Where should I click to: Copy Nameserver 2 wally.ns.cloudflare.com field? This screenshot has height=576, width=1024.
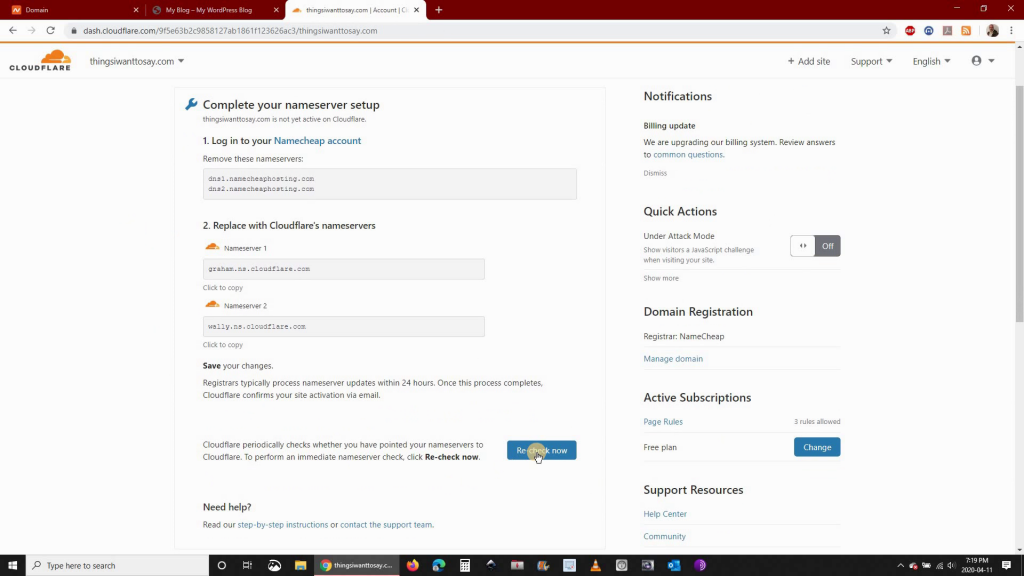[x=344, y=327]
